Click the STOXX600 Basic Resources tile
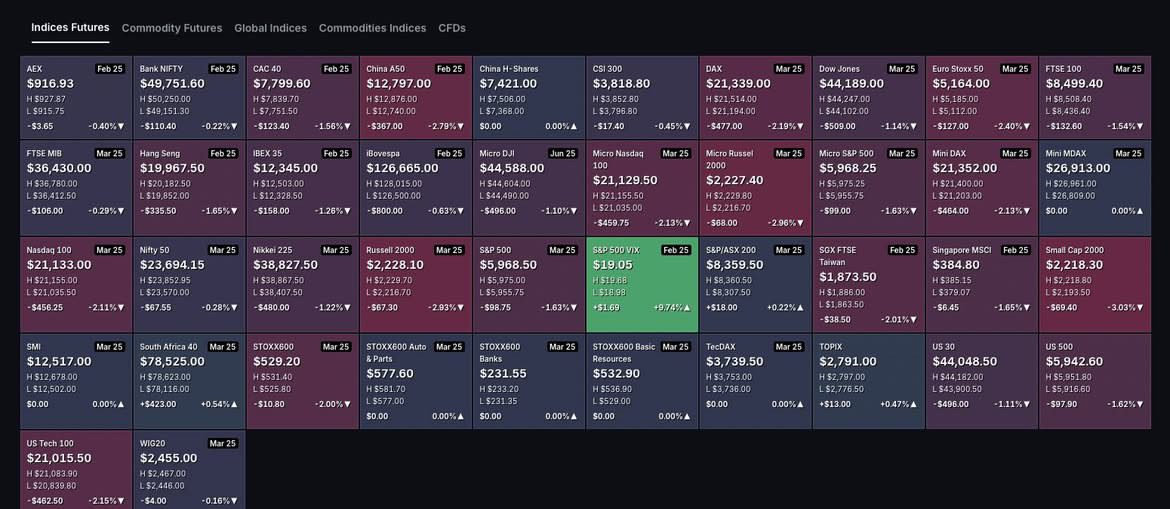Image resolution: width=1170 pixels, height=509 pixels. point(642,381)
